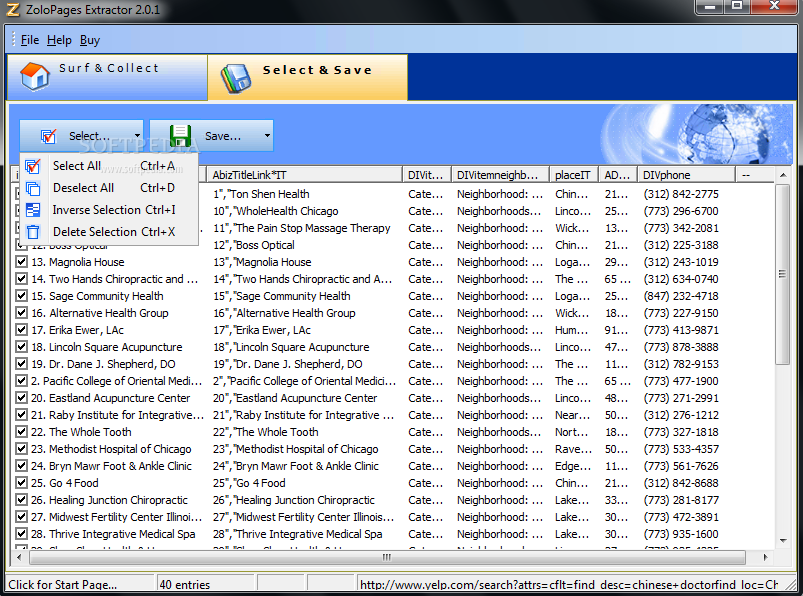Sort by placeIT column header

[573, 175]
